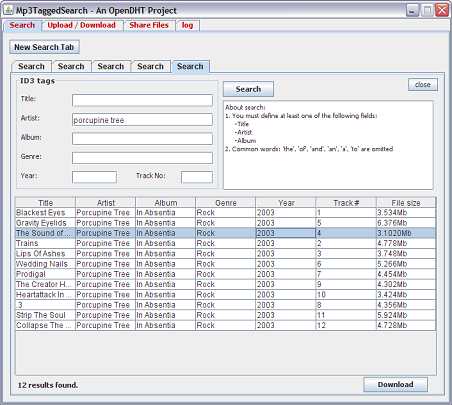Image resolution: width=452 pixels, height=405 pixels.
Task: Maximize the Mp3TaggedSearch window
Action: (x=427, y=10)
